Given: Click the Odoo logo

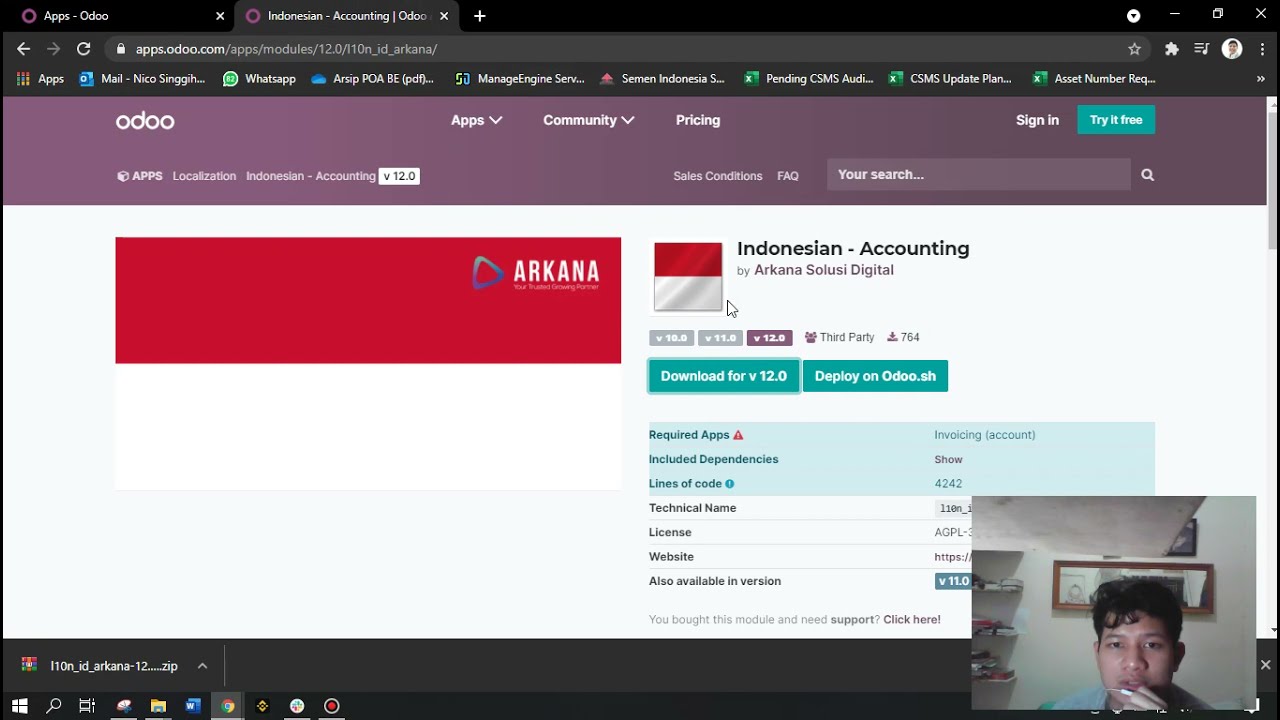Looking at the screenshot, I should point(145,121).
